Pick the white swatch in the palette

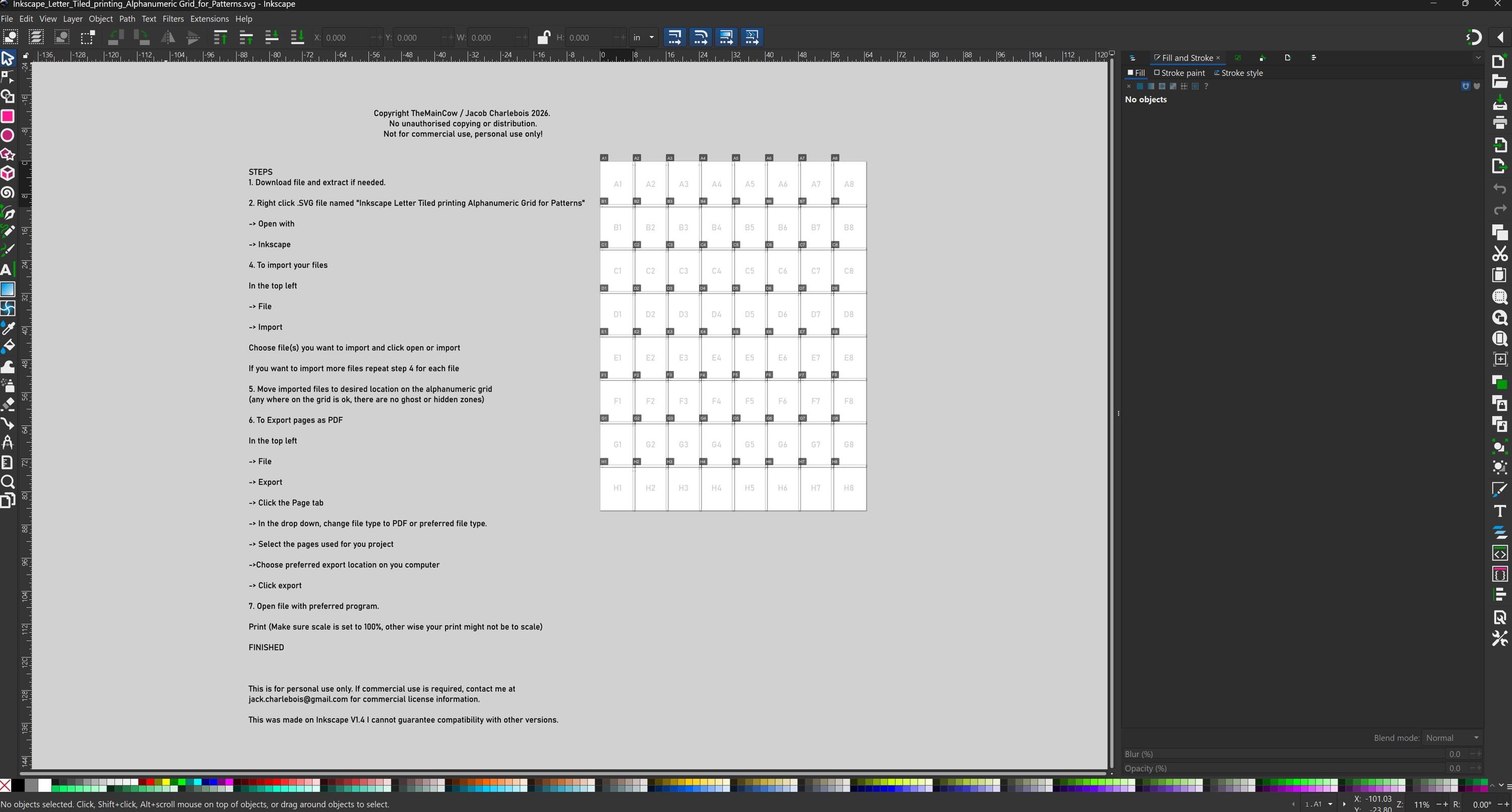point(45,786)
